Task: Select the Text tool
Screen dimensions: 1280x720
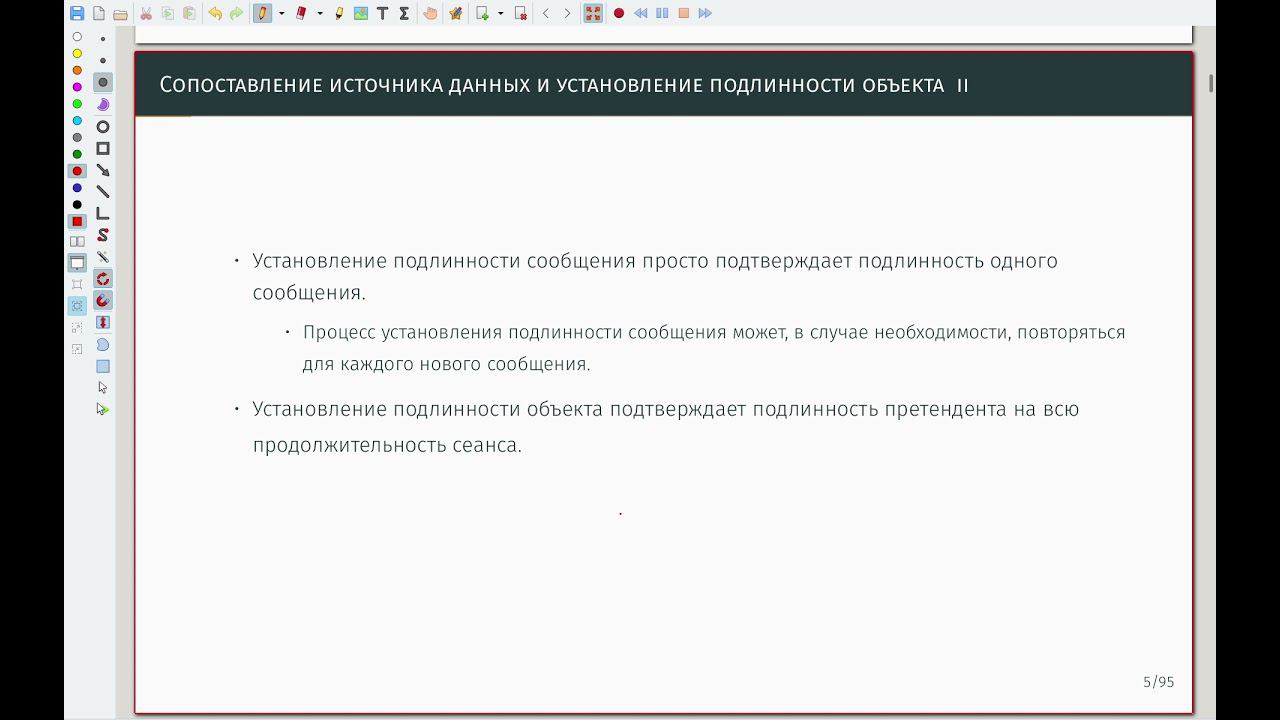Action: (382, 13)
